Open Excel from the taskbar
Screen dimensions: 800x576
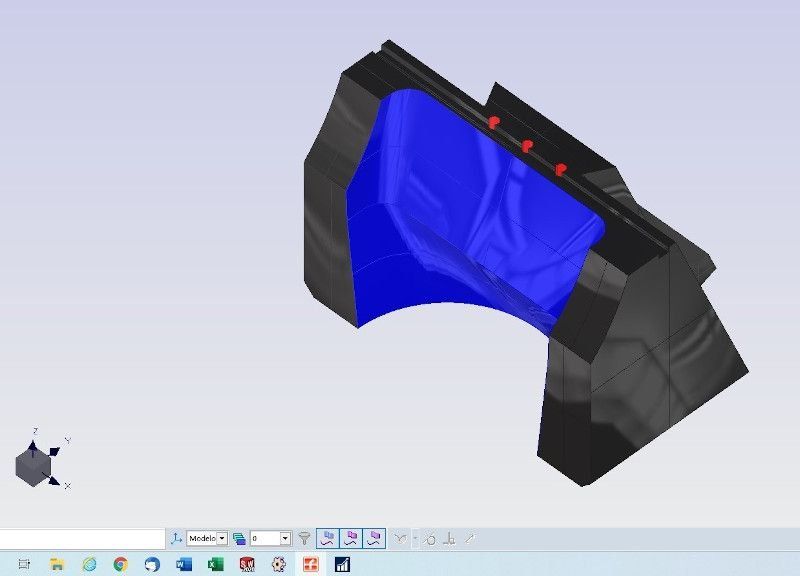[x=215, y=565]
